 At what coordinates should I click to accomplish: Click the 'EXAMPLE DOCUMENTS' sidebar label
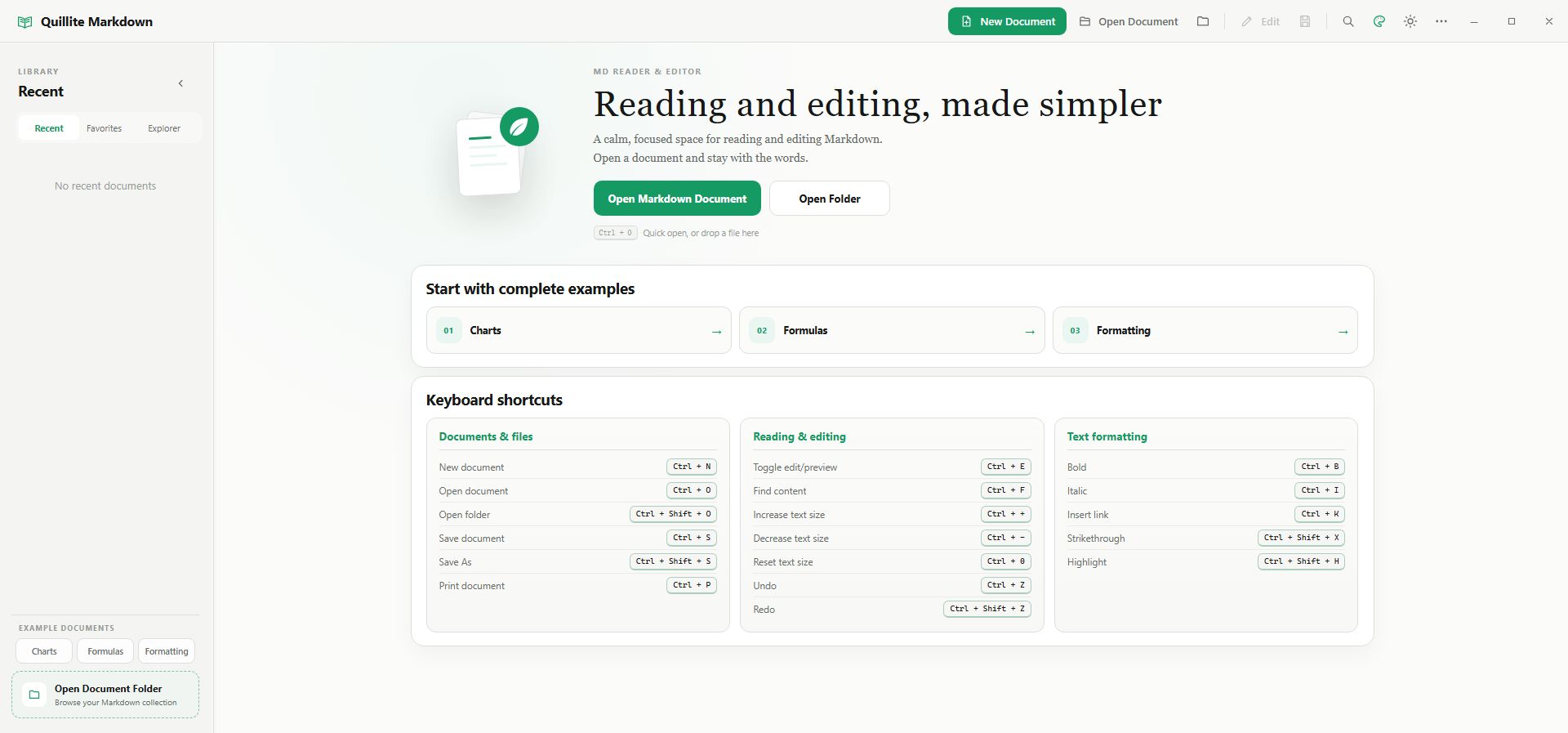(66, 628)
